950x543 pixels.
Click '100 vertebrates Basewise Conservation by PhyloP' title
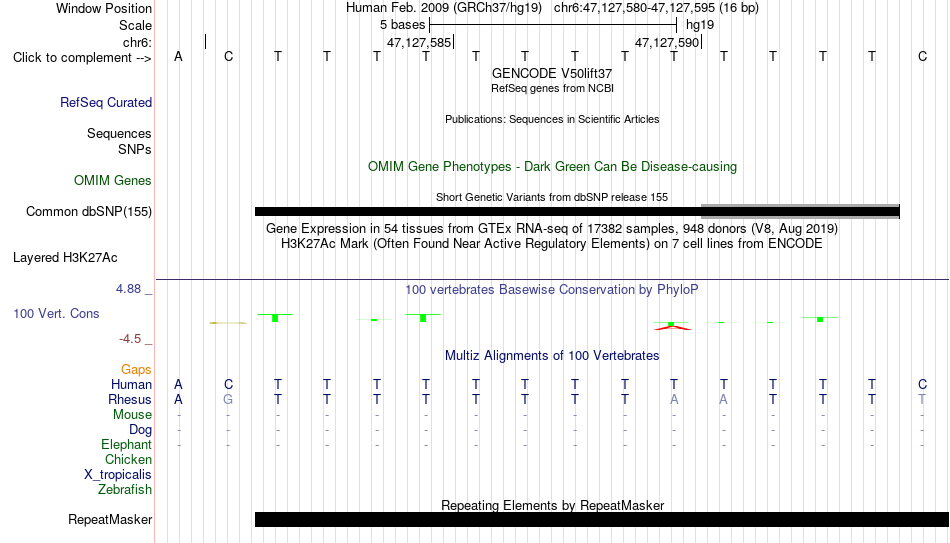pyautogui.click(x=552, y=290)
